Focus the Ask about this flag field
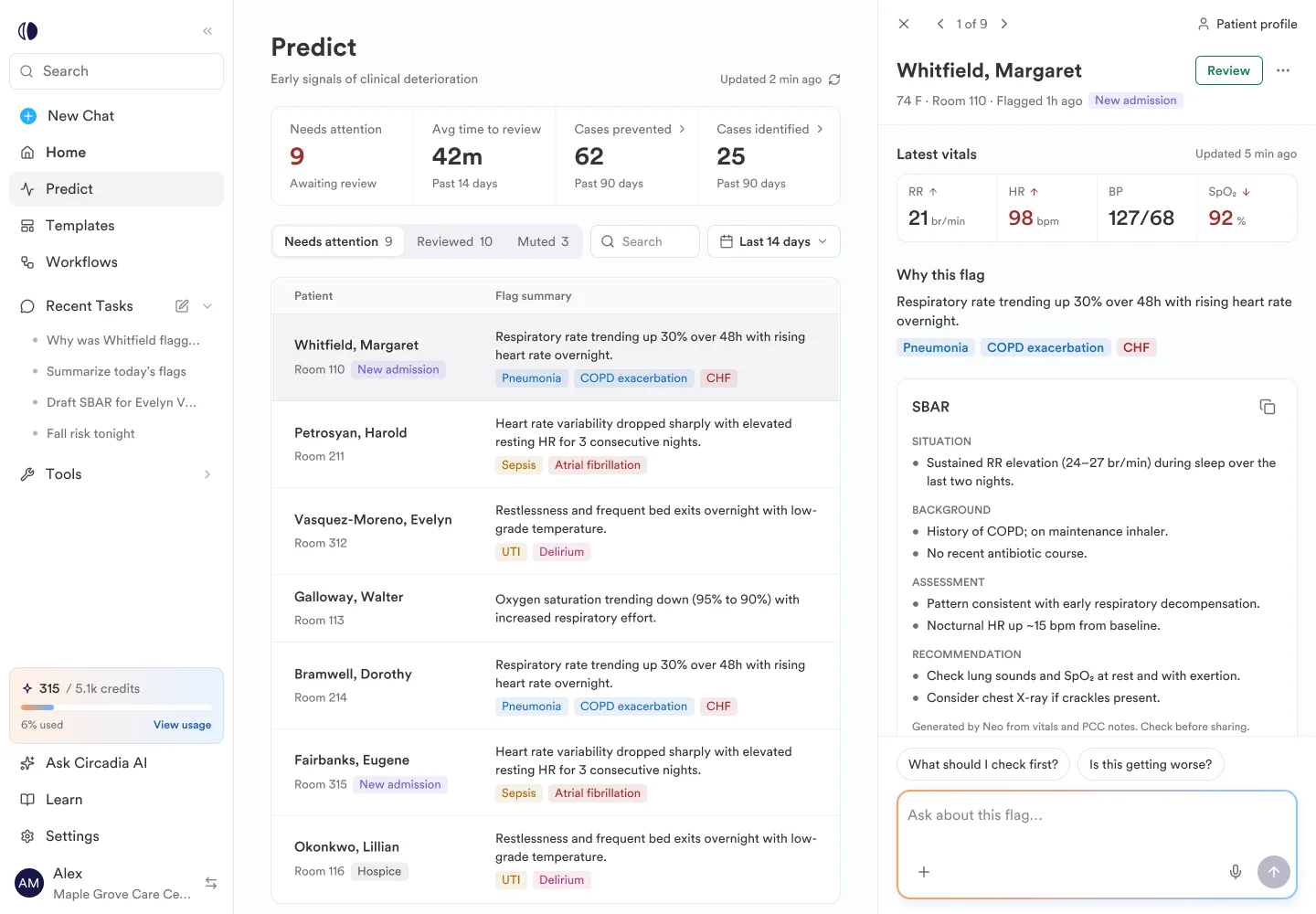Screen dimensions: 1316x914 1097,828
